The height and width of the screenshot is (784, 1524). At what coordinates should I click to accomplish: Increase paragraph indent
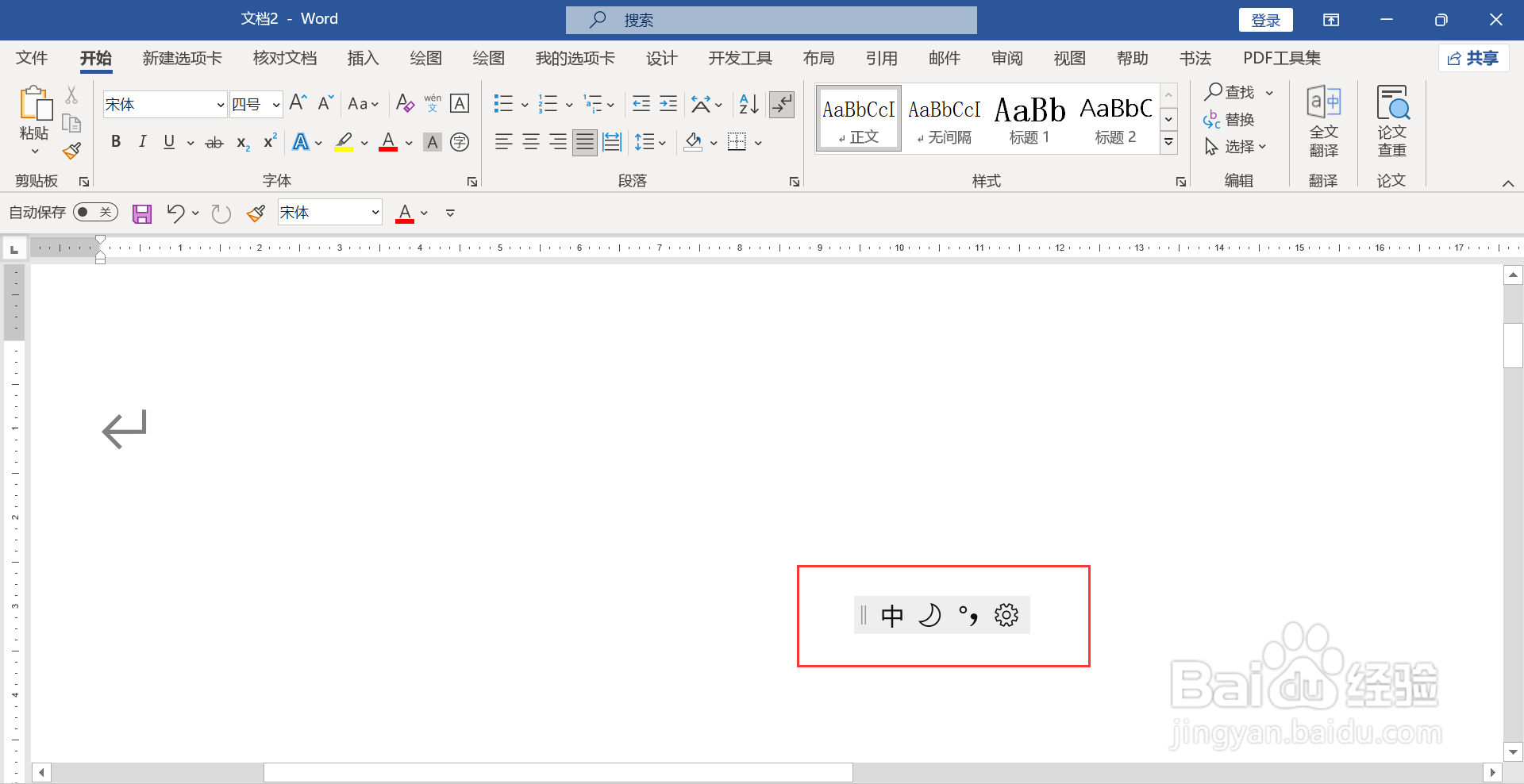point(668,103)
